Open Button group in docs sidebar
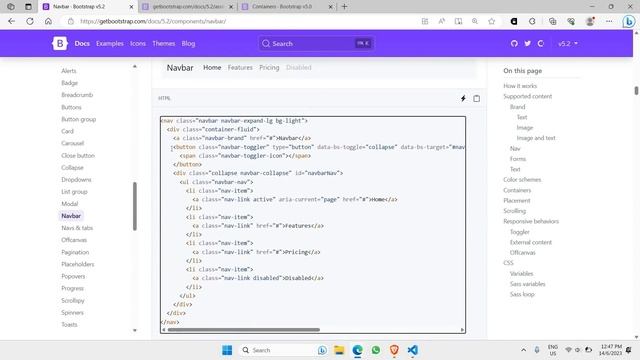Screen dimensions: 640x360 coord(78,119)
